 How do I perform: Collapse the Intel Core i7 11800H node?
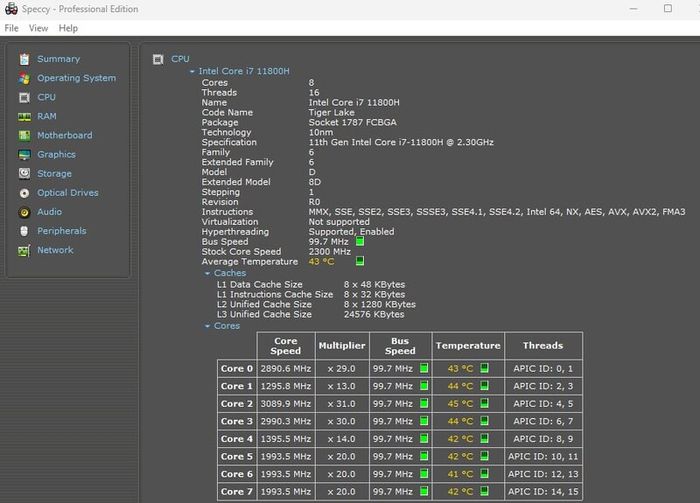pos(192,71)
